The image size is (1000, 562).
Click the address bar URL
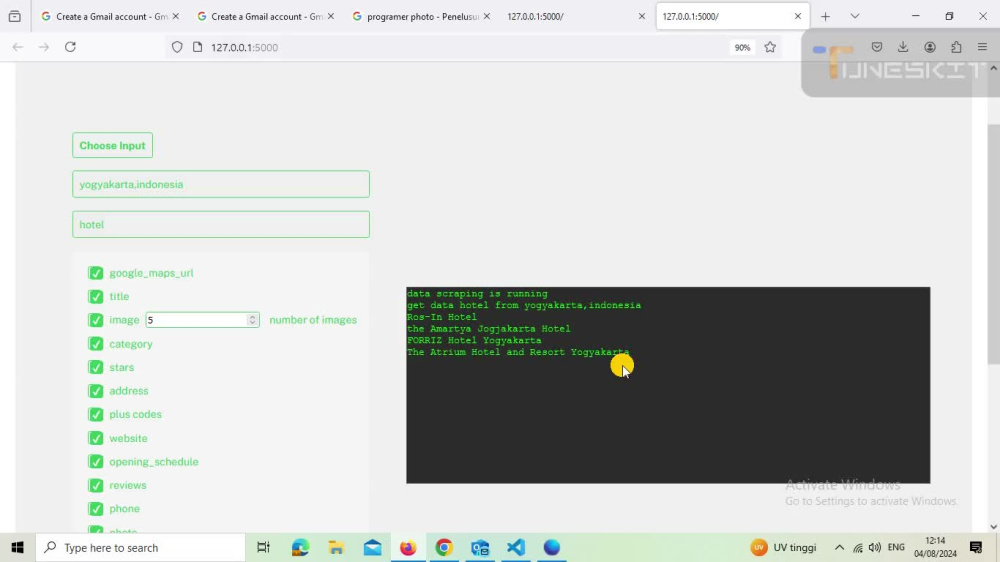[244, 47]
